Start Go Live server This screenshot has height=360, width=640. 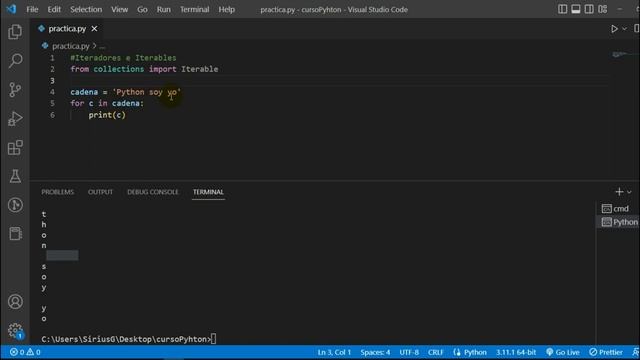tap(563, 352)
